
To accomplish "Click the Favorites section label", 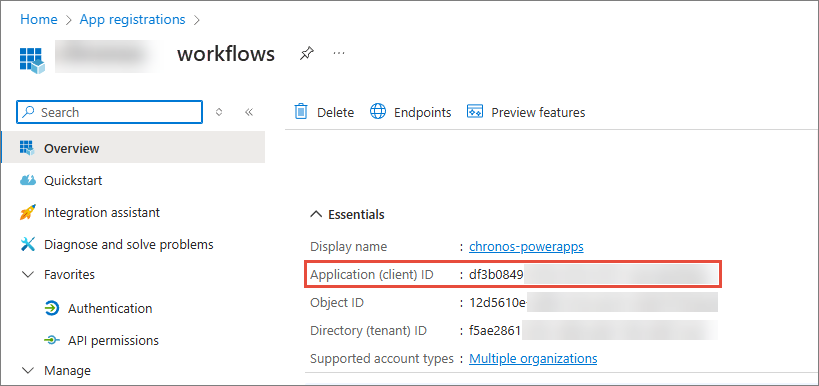I will (x=69, y=274).
